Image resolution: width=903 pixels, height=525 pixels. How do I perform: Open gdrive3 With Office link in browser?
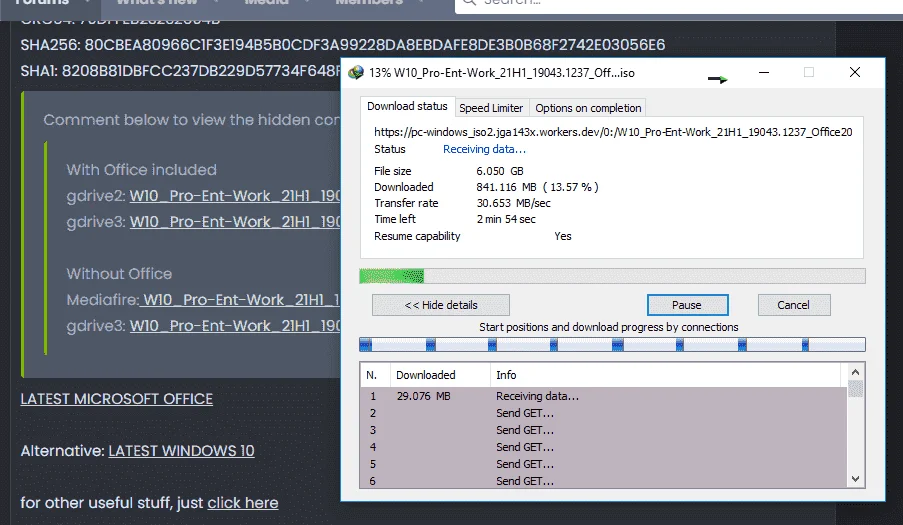(x=235, y=222)
